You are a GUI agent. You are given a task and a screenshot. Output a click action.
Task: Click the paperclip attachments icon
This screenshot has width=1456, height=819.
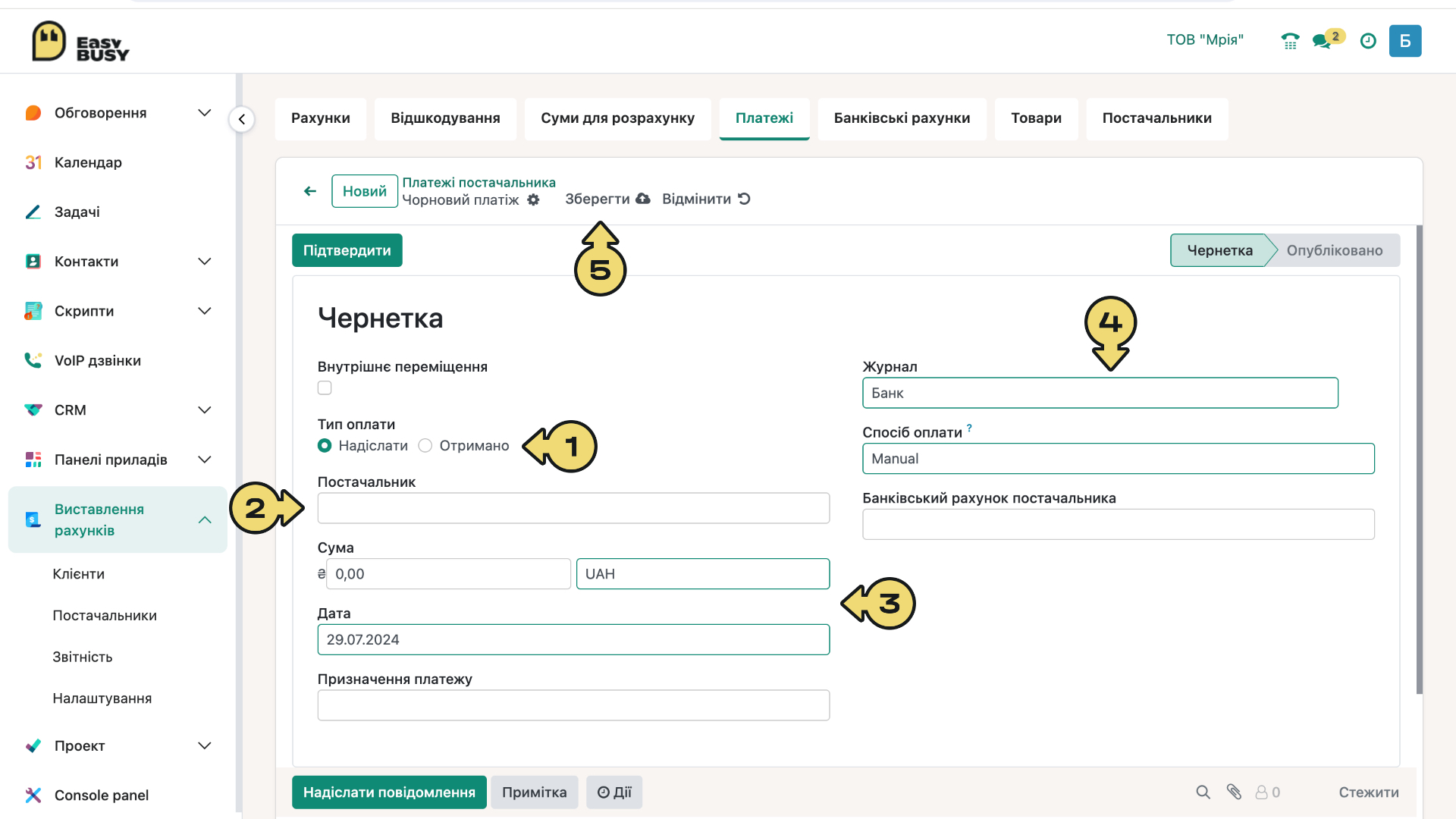(1234, 792)
